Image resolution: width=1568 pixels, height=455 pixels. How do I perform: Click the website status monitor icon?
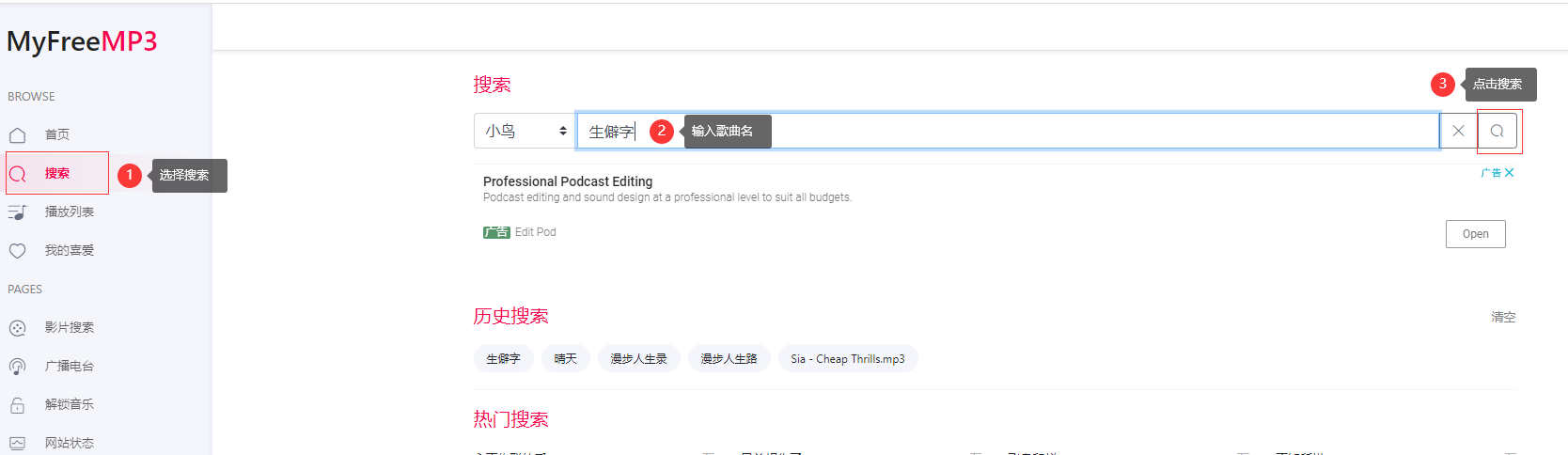17,443
